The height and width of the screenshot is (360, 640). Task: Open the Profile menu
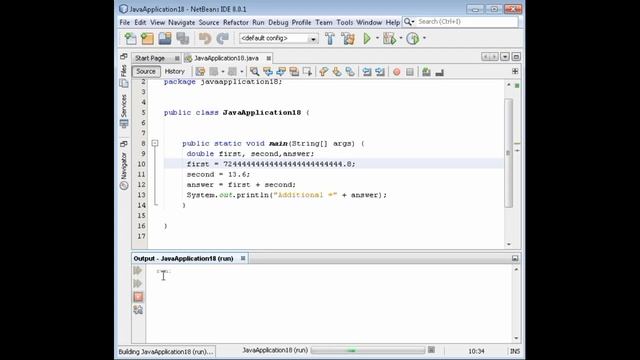(302, 22)
